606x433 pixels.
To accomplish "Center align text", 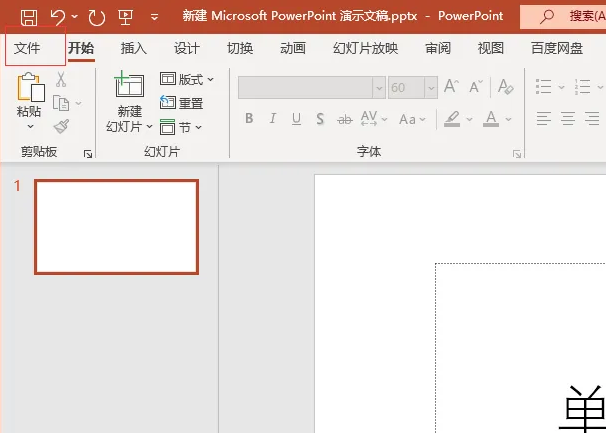I will tap(568, 119).
